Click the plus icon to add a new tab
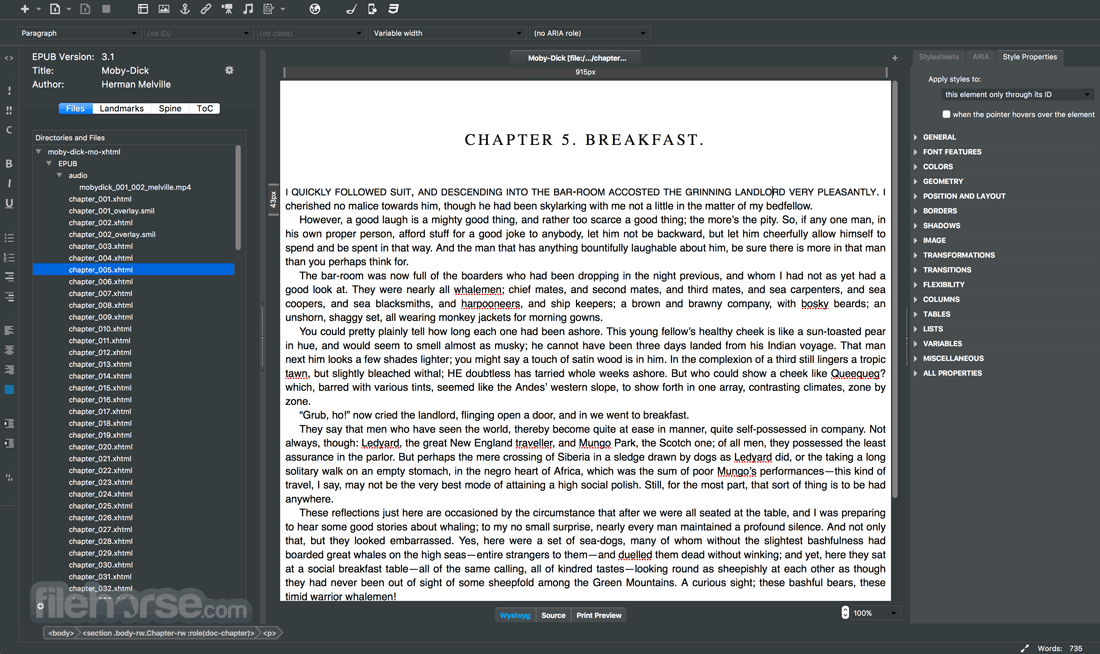This screenshot has height=654, width=1100. click(x=894, y=58)
